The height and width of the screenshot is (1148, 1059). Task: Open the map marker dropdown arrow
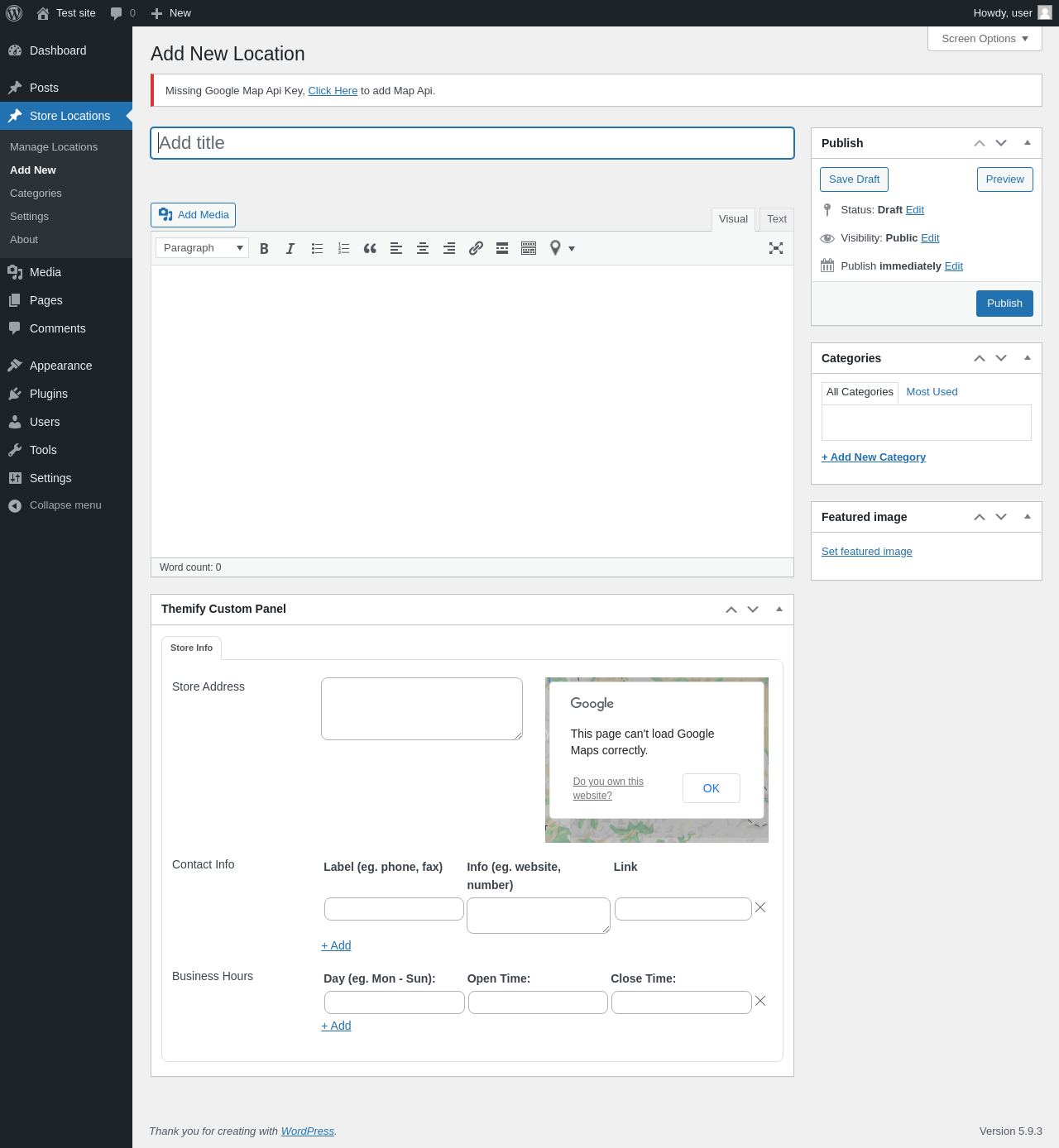click(572, 249)
